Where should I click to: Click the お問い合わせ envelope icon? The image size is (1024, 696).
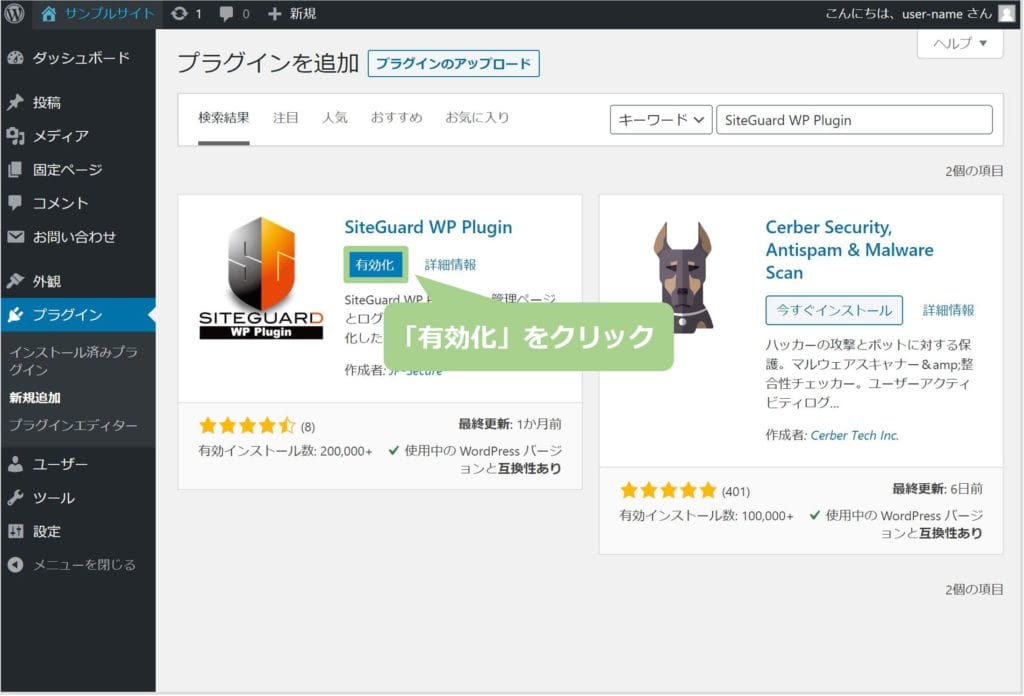16,237
